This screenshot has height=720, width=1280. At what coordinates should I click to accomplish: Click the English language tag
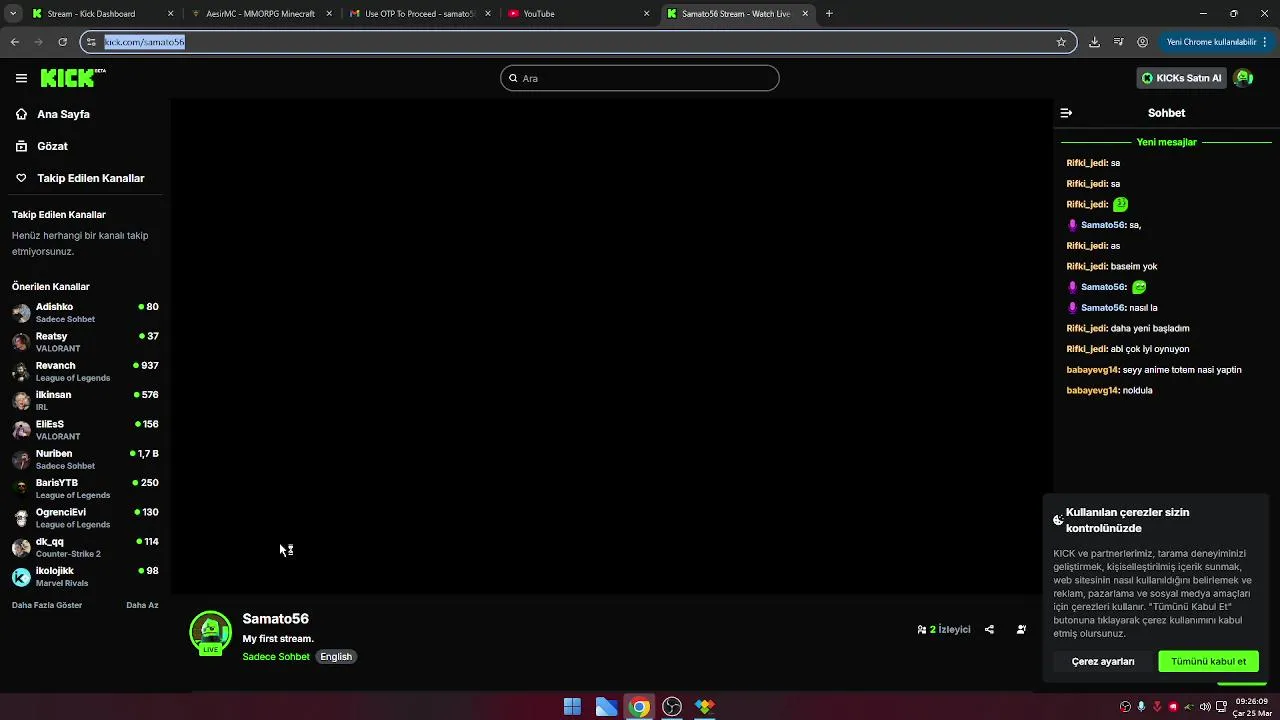click(x=336, y=657)
